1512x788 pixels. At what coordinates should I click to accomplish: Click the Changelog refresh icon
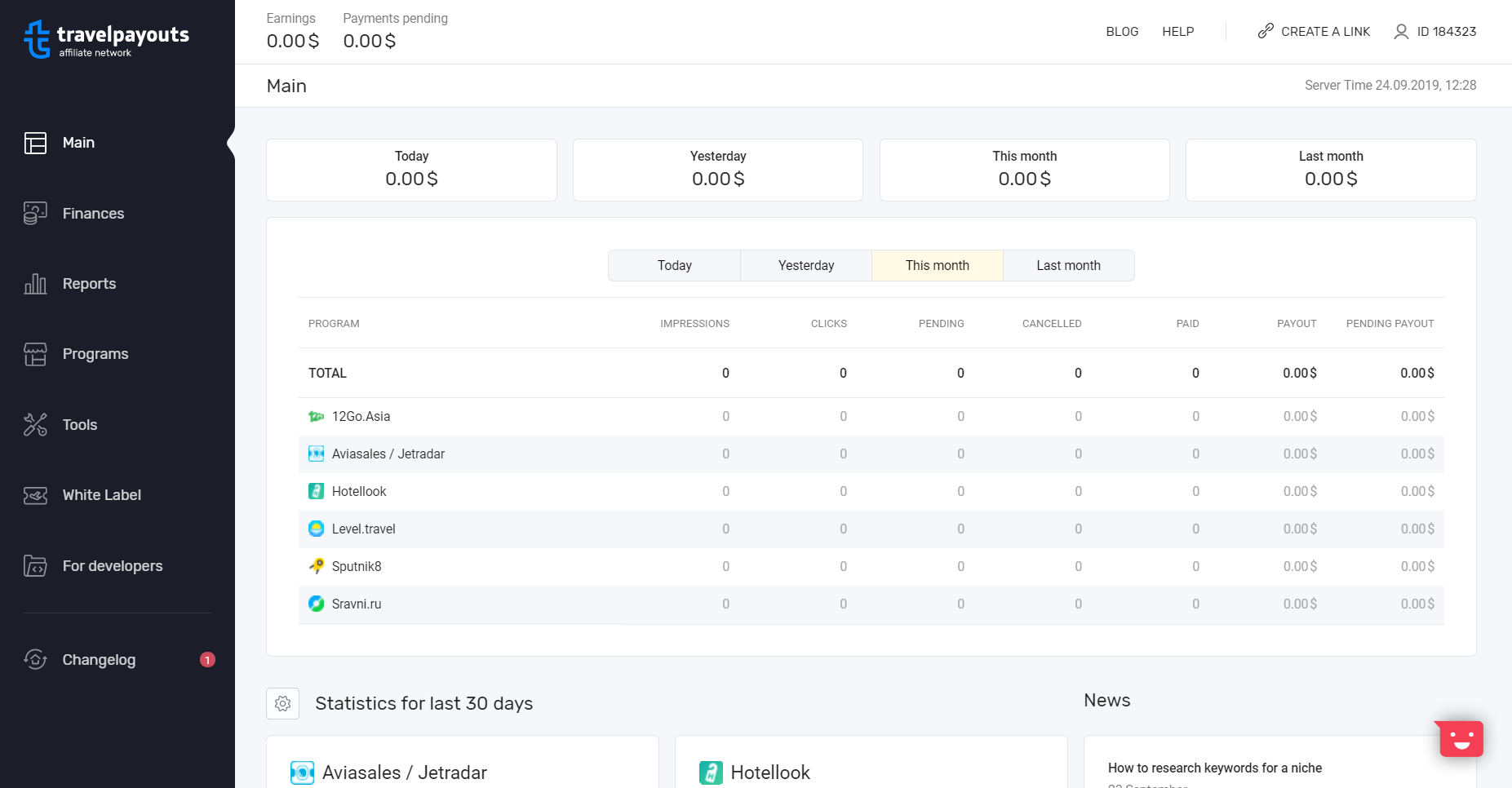(35, 659)
